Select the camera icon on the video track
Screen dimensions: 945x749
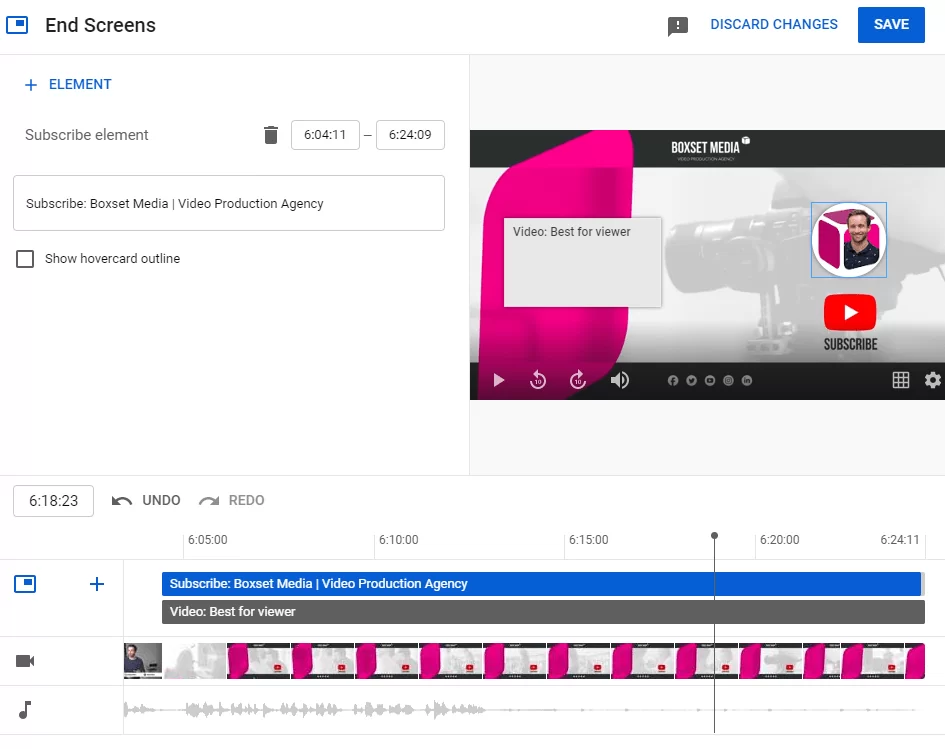point(24,660)
